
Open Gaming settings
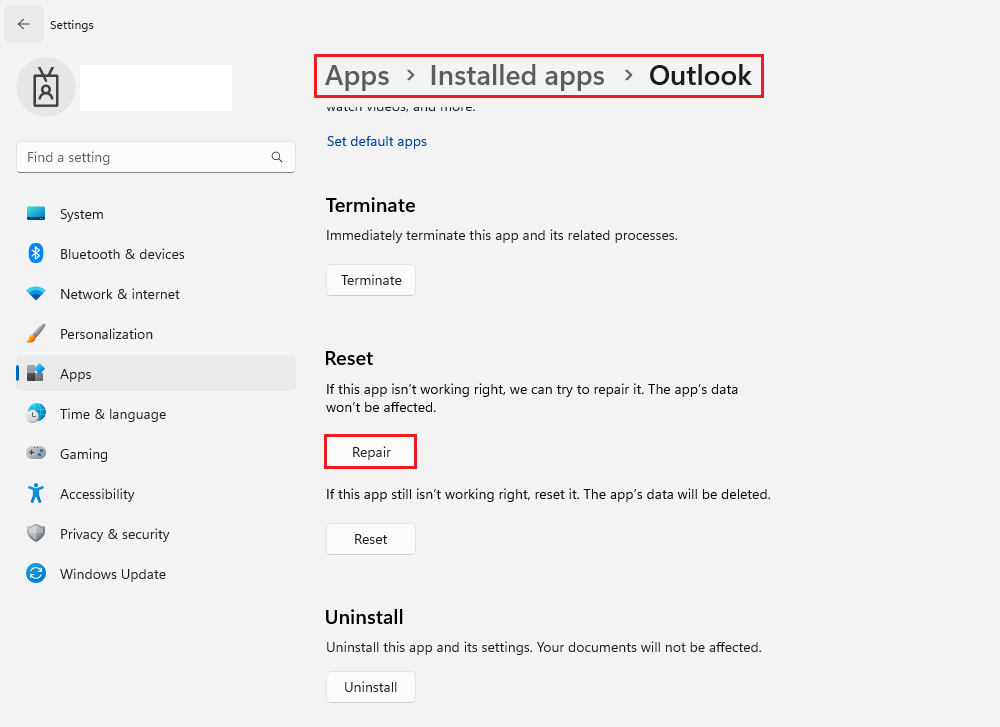(x=156, y=453)
